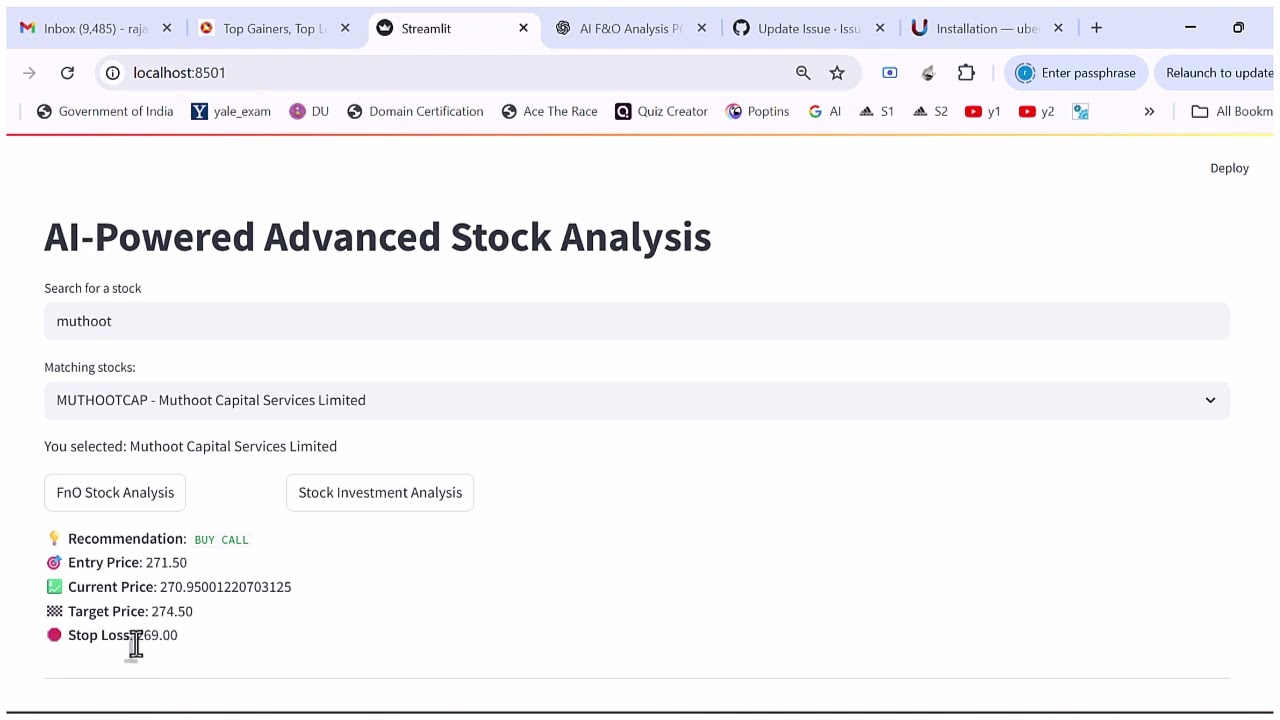1280x720 pixels.
Task: Click the Streamlit Deploy button
Action: pyautogui.click(x=1229, y=168)
